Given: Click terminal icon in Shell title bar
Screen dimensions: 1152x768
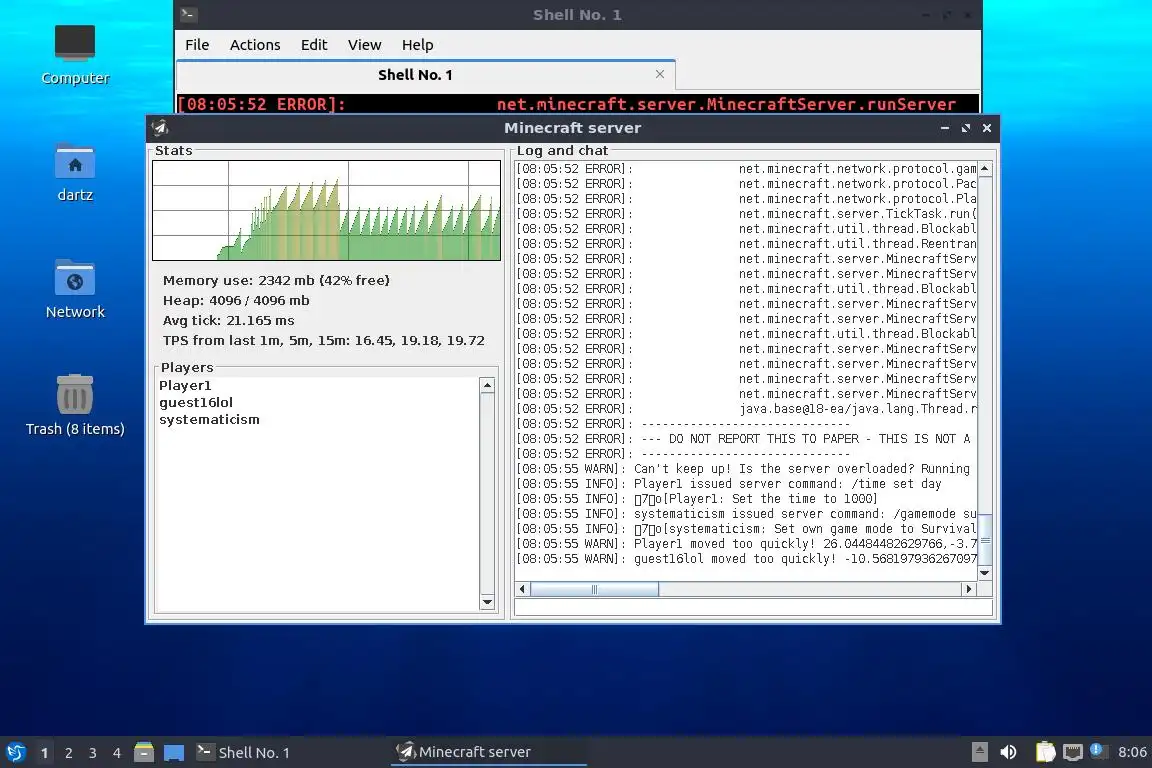Looking at the screenshot, I should click(x=188, y=14).
